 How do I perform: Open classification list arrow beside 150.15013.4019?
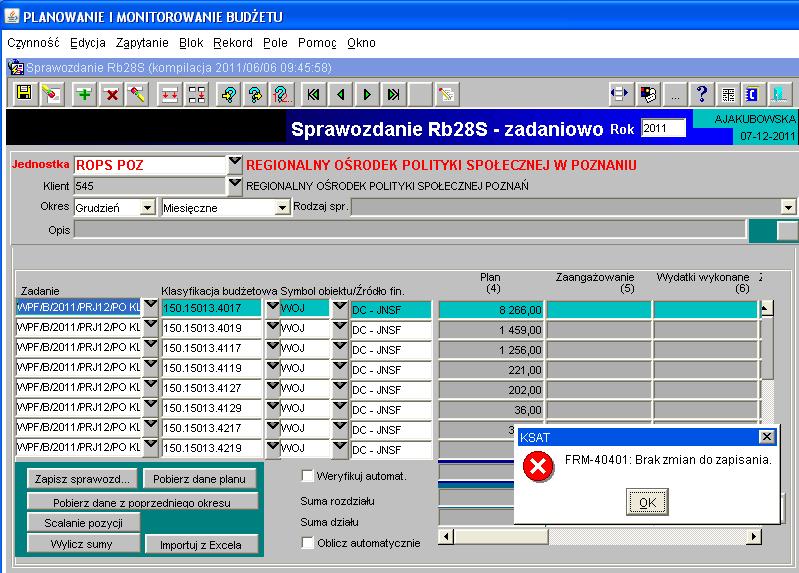pyautogui.click(x=273, y=327)
